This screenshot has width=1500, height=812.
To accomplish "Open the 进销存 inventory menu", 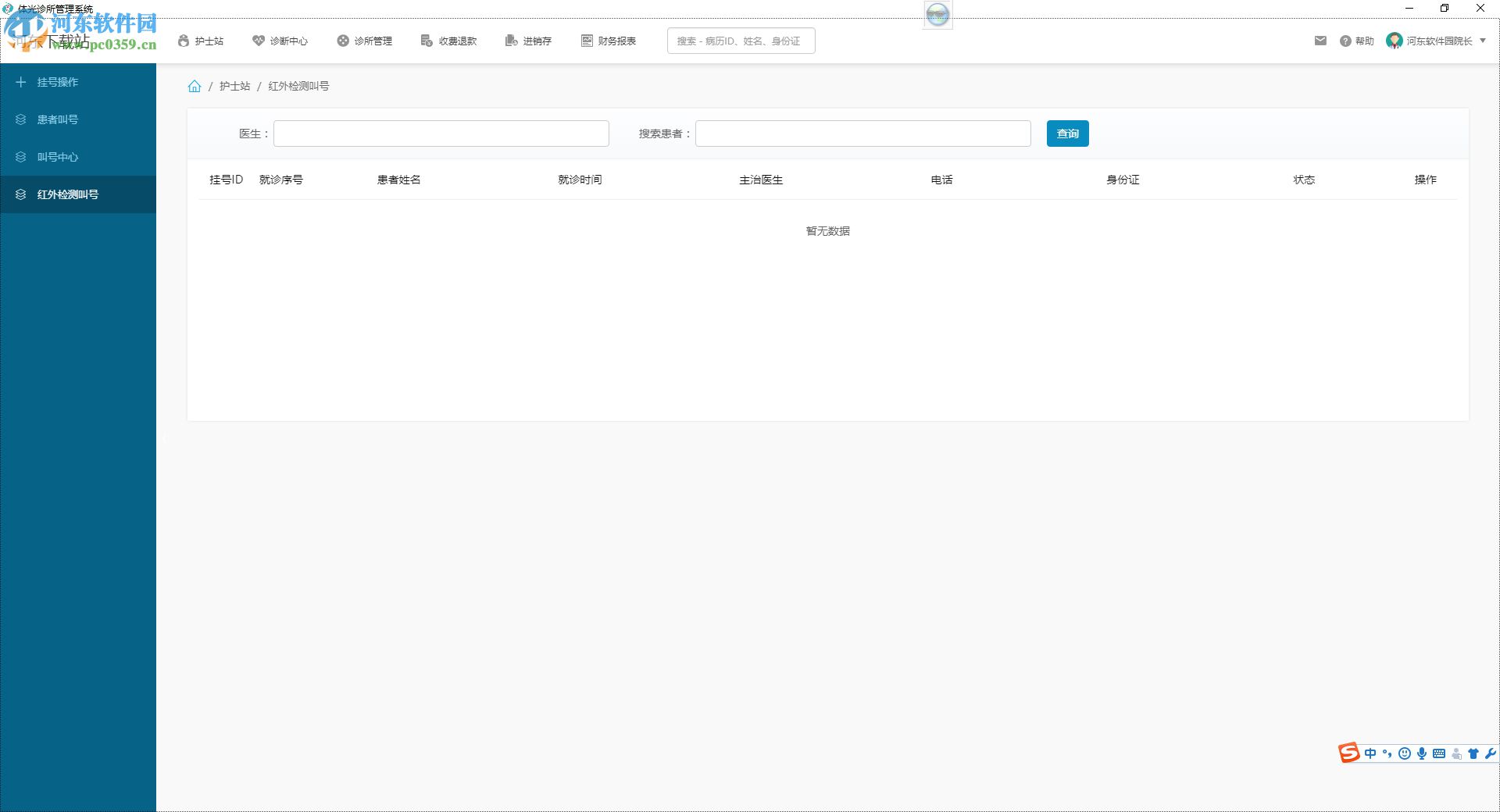I will point(528,41).
